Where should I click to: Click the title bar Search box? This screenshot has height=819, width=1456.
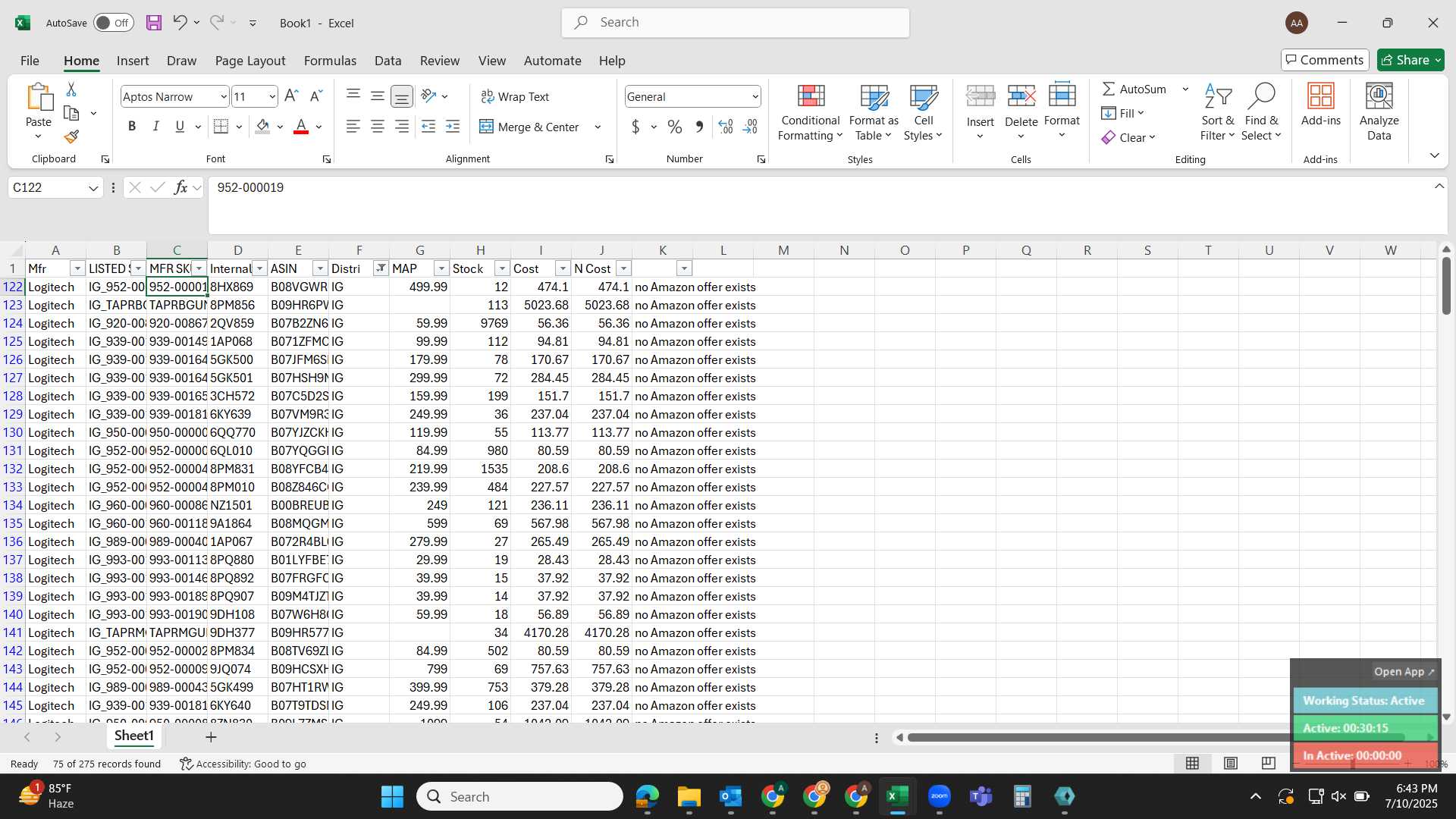[736, 23]
